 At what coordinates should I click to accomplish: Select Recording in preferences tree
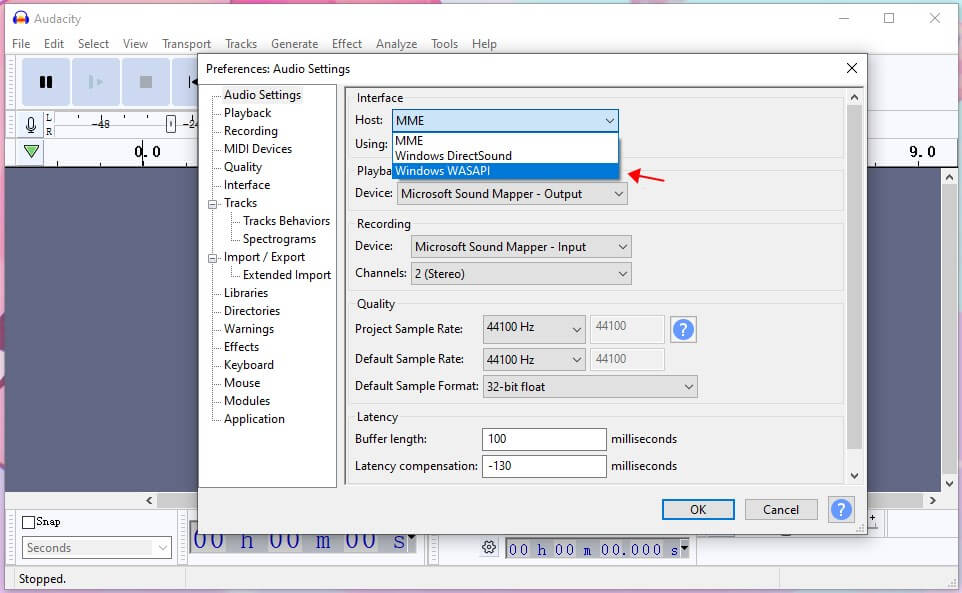click(x=251, y=131)
